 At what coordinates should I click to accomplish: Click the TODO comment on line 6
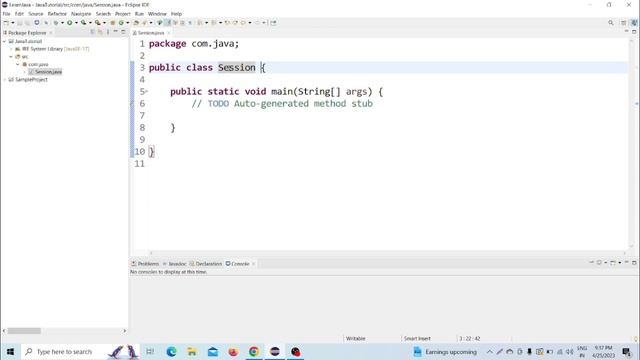pos(282,104)
